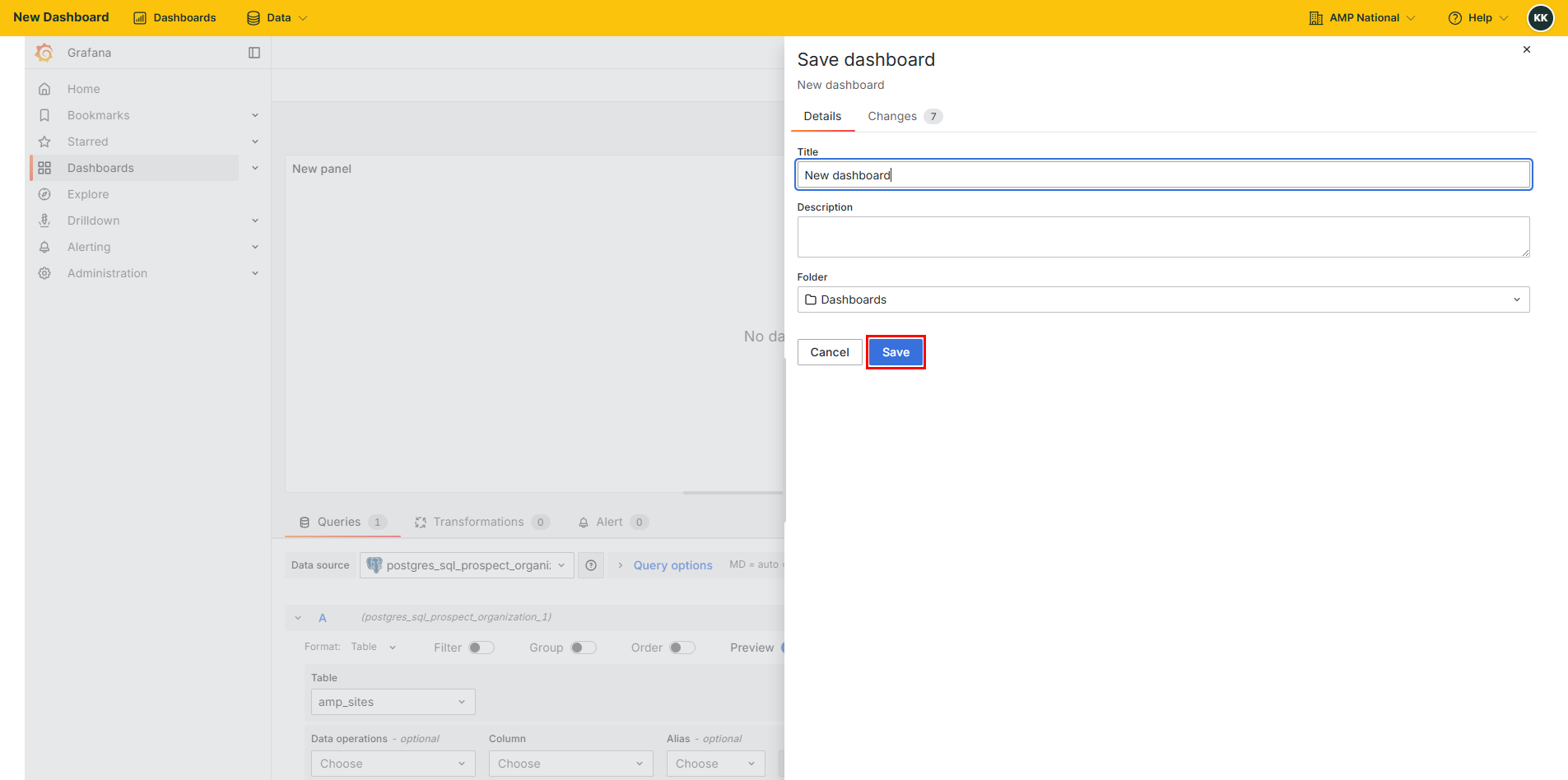1568x780 pixels.
Task: Click the Queries tab database icon
Action: pos(305,522)
